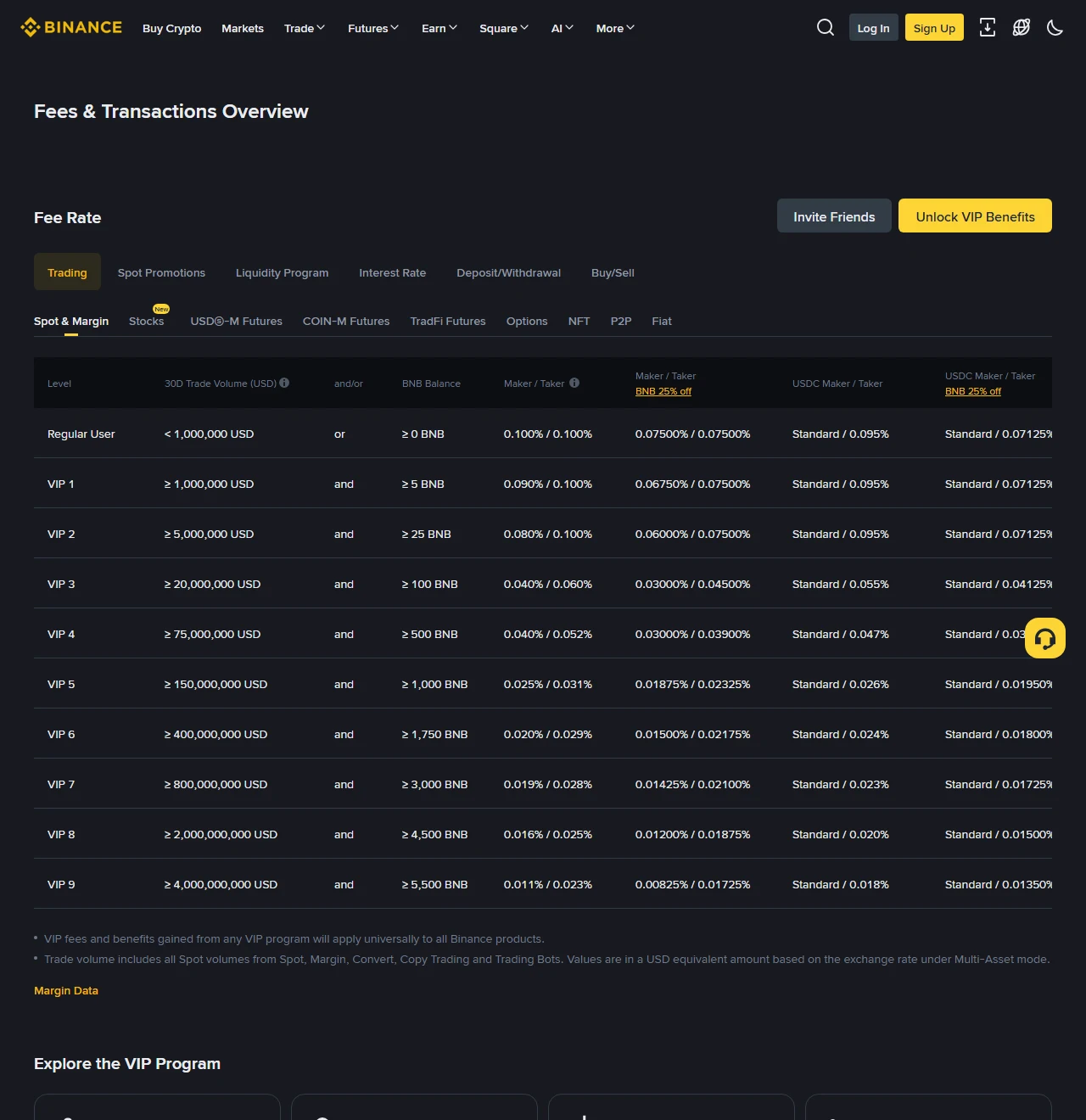This screenshot has height=1120, width=1086.
Task: Expand the Square dropdown menu
Action: click(x=504, y=28)
